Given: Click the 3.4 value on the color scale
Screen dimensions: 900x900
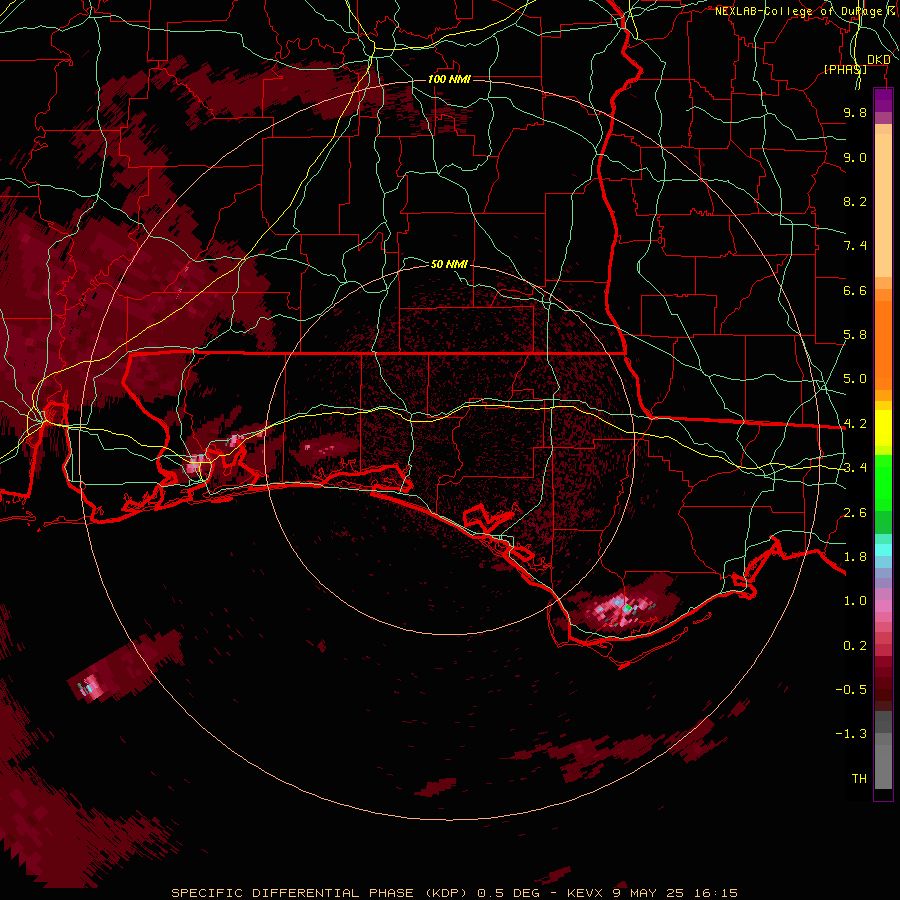Looking at the screenshot, I should click(855, 468).
